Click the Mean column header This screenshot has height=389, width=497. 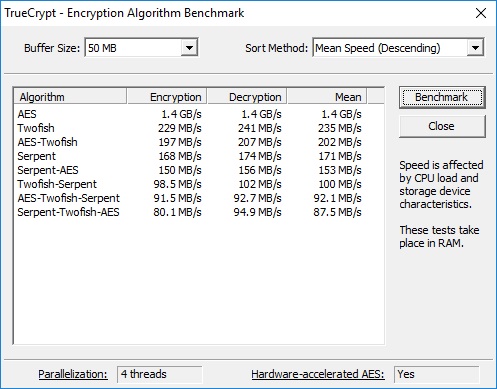click(x=327, y=97)
